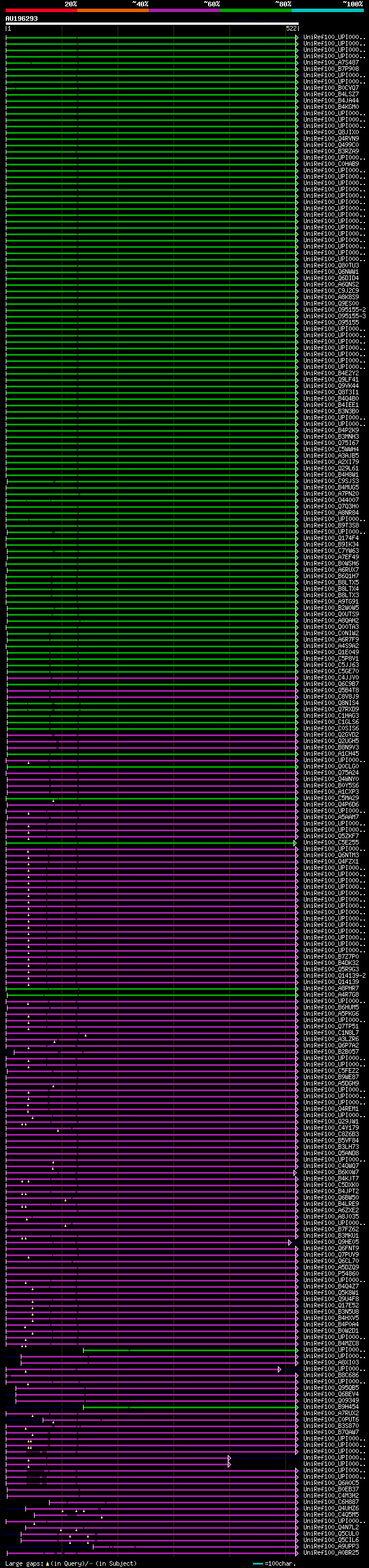The width and height of the screenshot is (369, 1568).
Task: Open hit UniRef100_Q9ES00
Action: [332, 303]
